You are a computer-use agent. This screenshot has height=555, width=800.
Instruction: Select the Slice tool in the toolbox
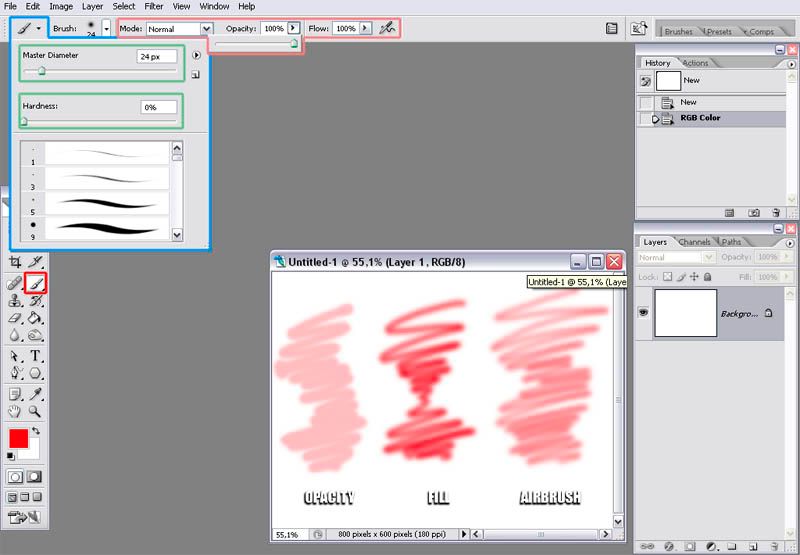point(35,262)
